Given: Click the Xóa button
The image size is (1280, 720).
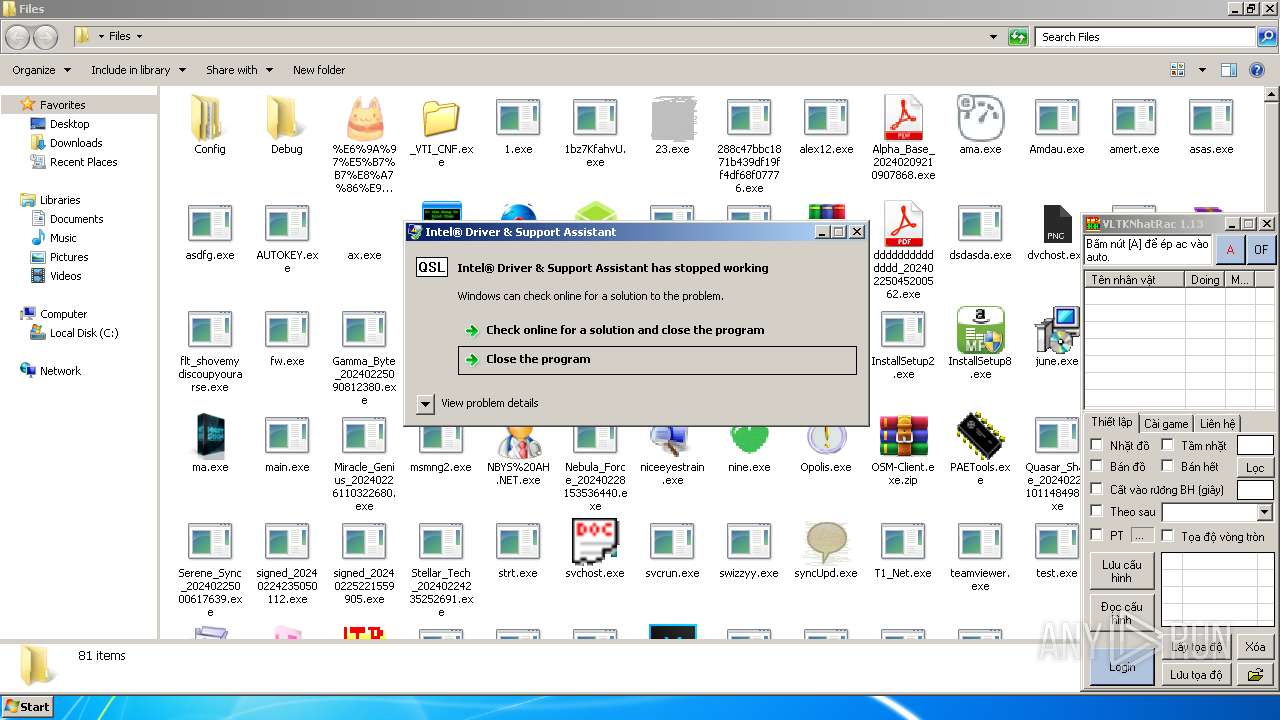Looking at the screenshot, I should click(1255, 647).
